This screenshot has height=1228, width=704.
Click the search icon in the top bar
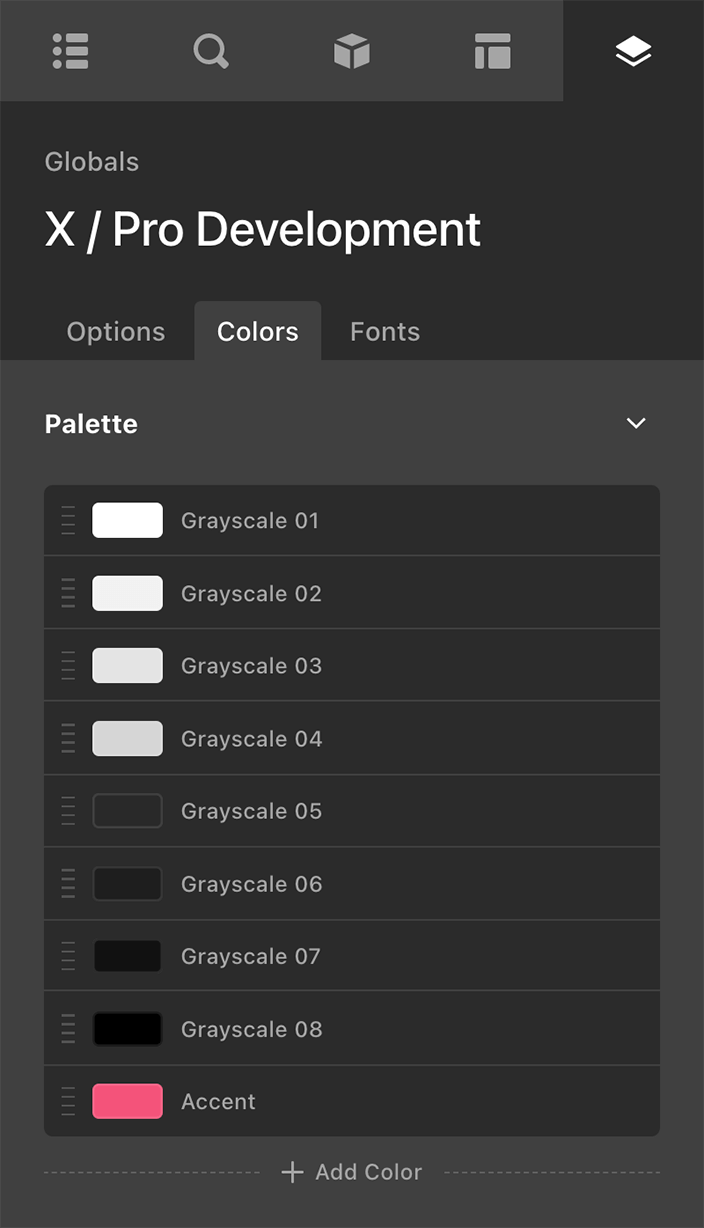click(211, 51)
